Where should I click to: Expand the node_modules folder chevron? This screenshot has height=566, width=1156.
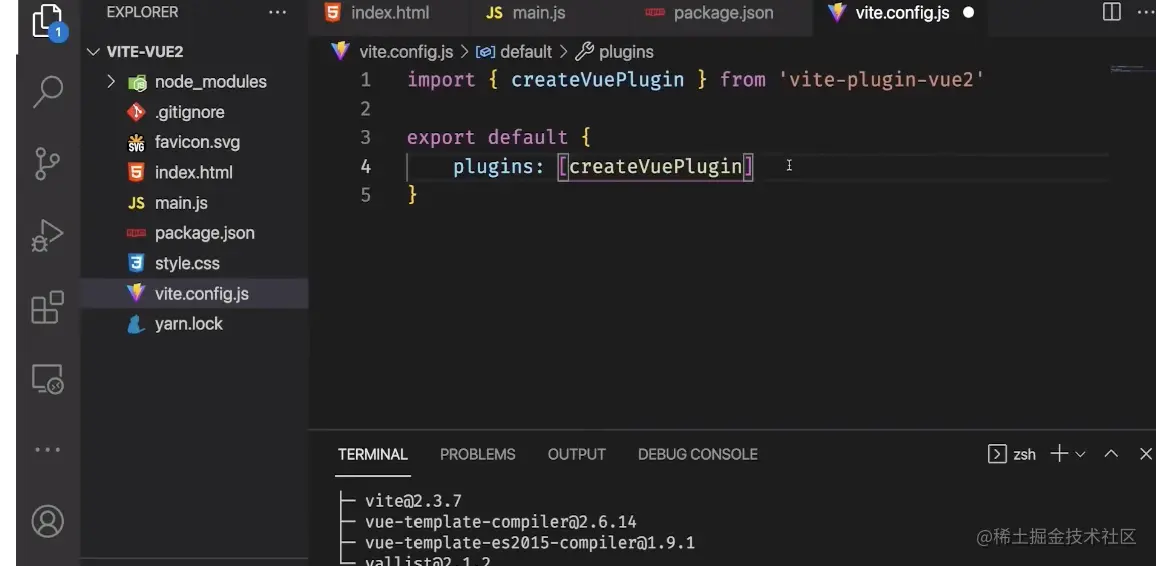(x=111, y=81)
